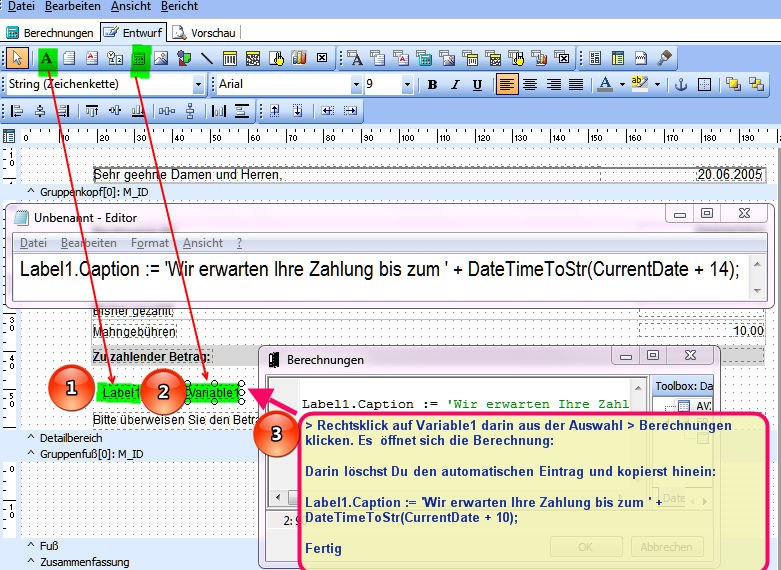Pick the Shape component tool

(184, 58)
